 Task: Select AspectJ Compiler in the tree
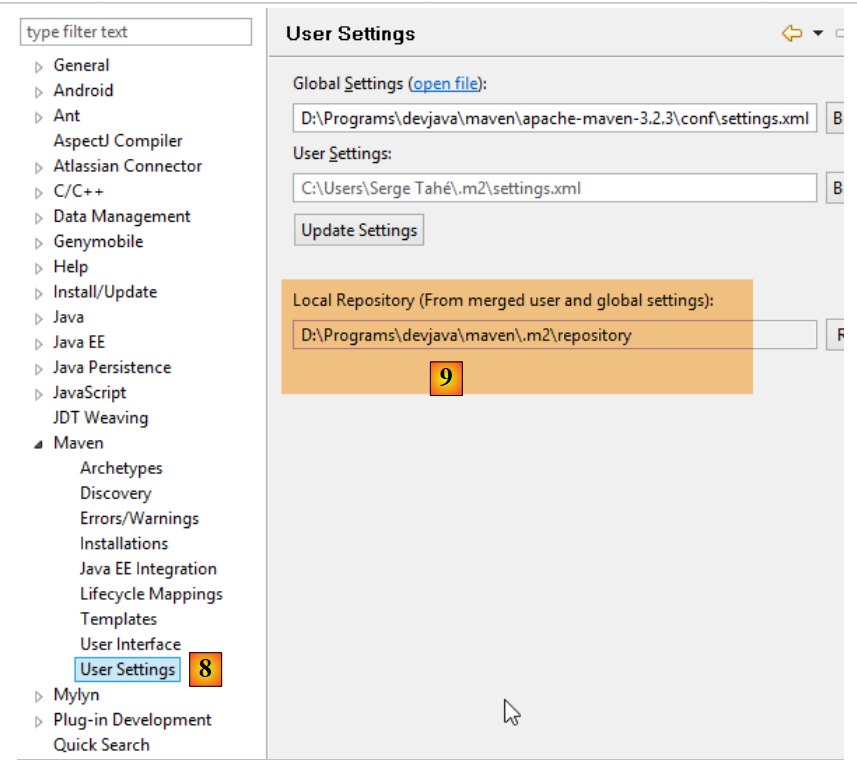118,141
